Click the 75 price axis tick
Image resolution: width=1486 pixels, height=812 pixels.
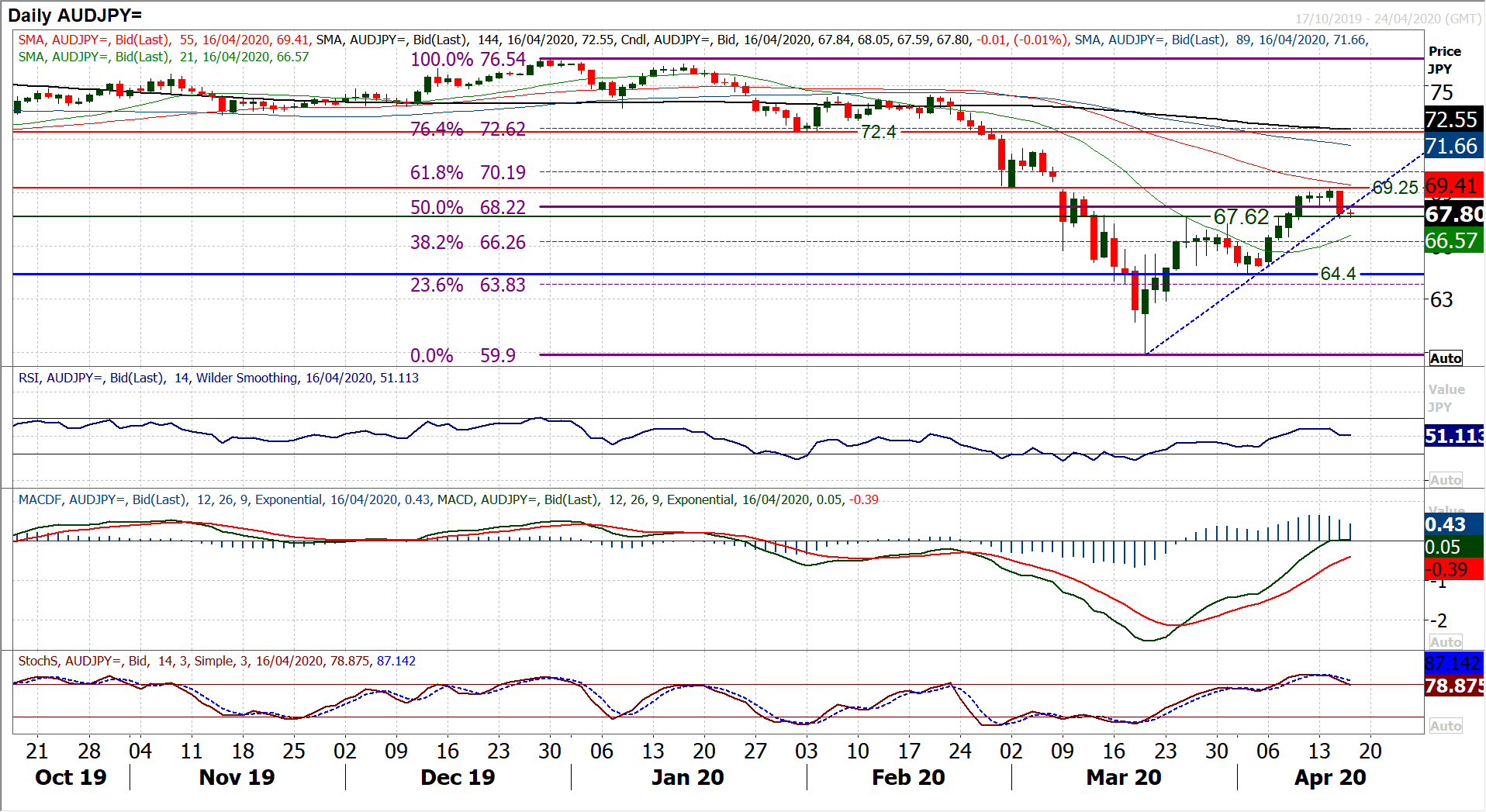click(1442, 93)
